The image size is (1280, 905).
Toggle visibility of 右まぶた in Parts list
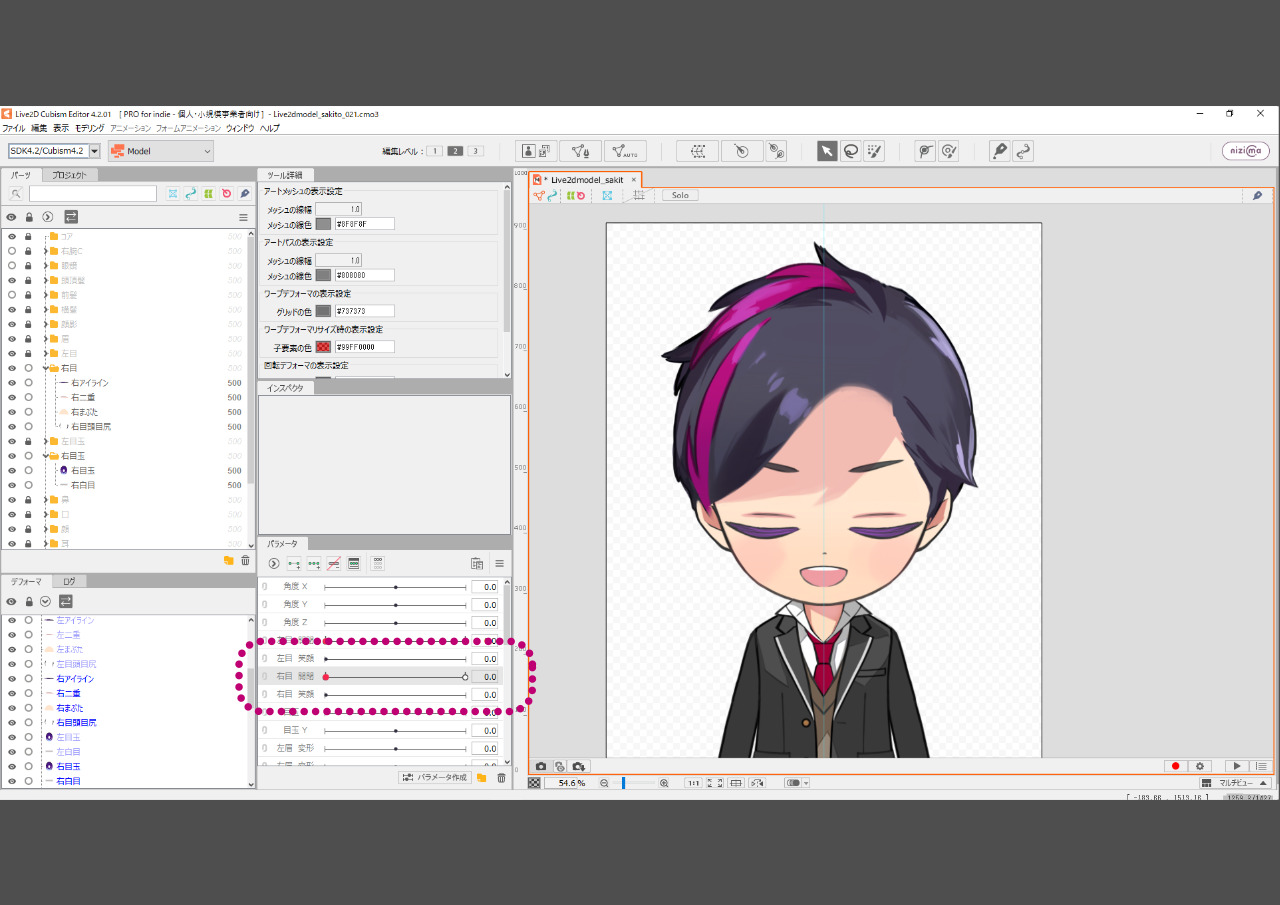tap(12, 412)
